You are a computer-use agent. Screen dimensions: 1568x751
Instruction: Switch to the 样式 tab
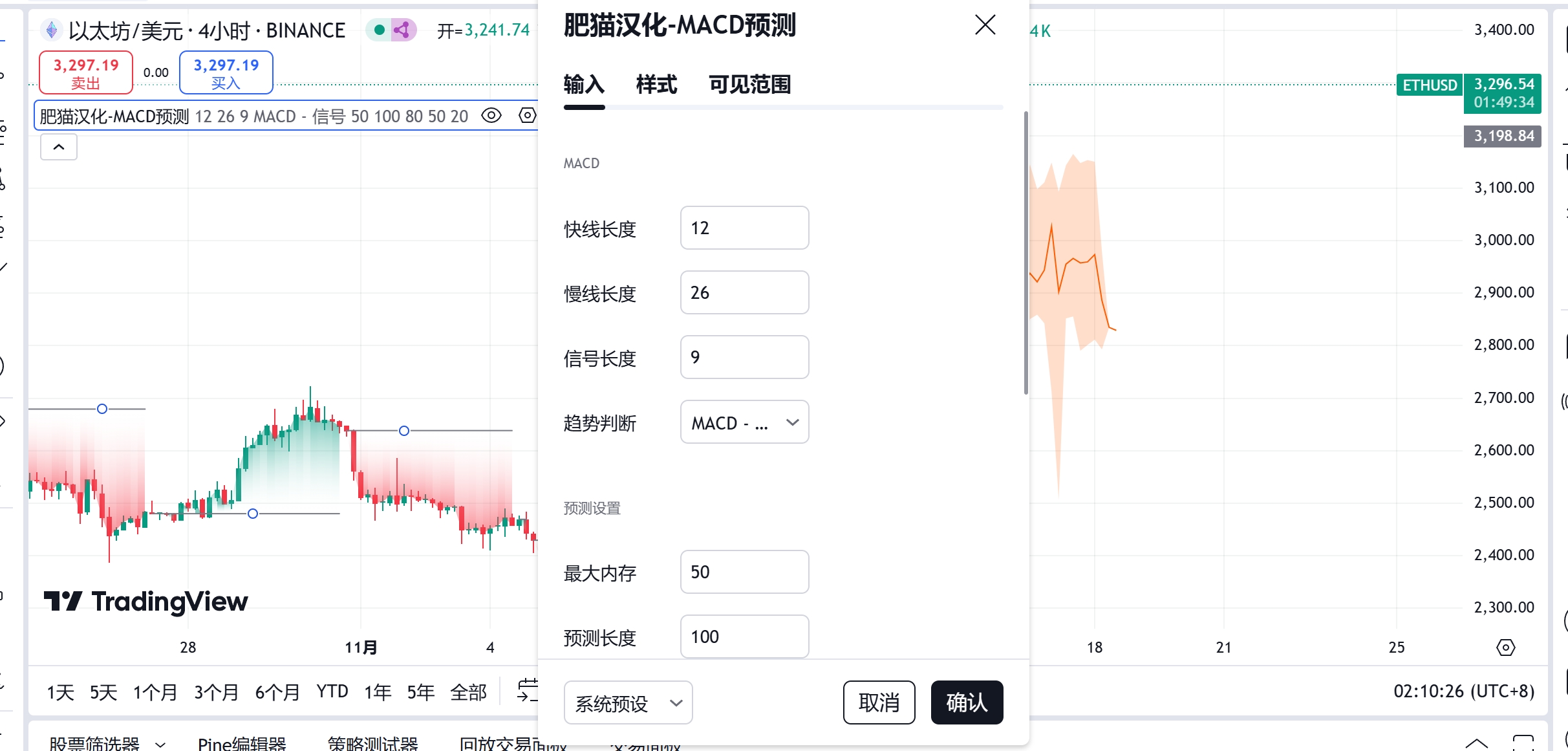tap(656, 85)
